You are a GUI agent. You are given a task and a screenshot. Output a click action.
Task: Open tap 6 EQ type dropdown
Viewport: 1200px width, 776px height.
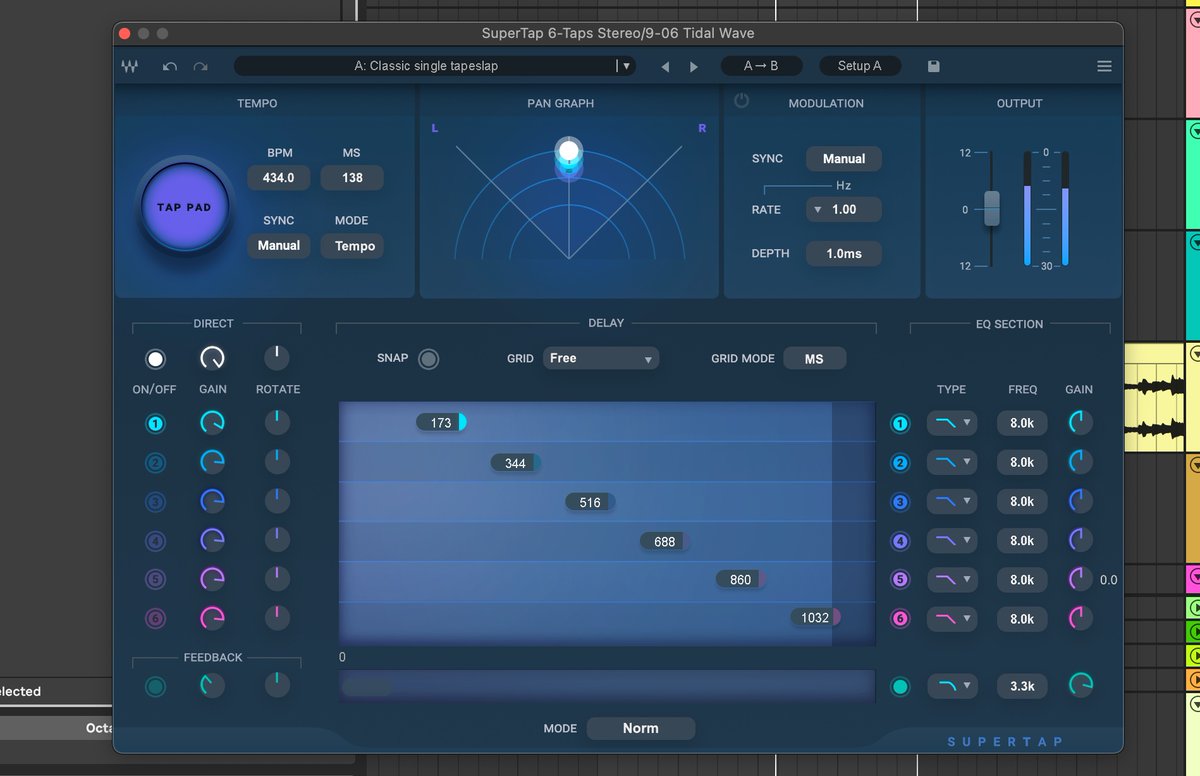pyautogui.click(x=952, y=618)
